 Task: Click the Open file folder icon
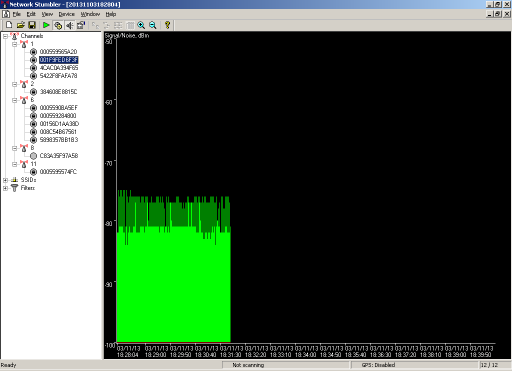21,25
